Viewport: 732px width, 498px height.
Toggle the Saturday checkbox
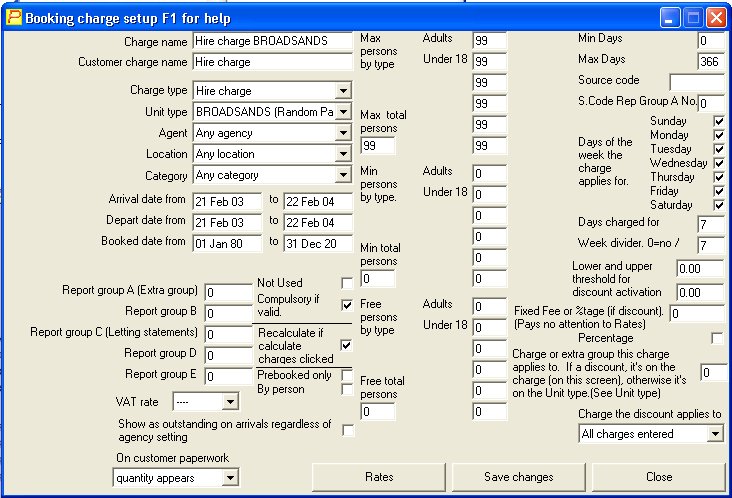point(718,205)
